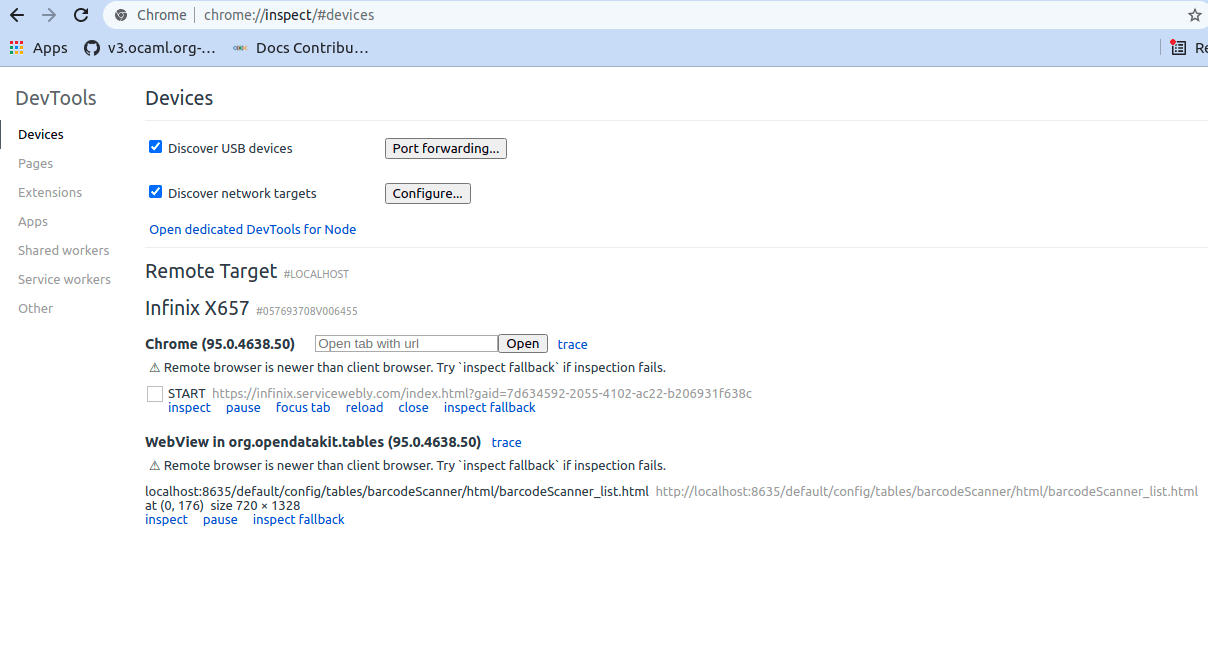Click the Open button next to url field
Screen dimensions: 1208x669
pos(523,343)
